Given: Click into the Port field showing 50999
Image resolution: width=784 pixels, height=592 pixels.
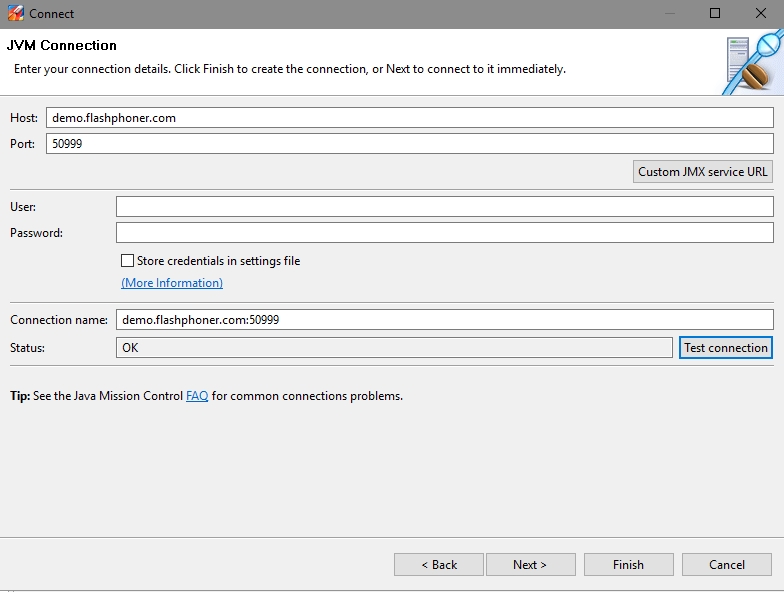Looking at the screenshot, I should (x=409, y=144).
